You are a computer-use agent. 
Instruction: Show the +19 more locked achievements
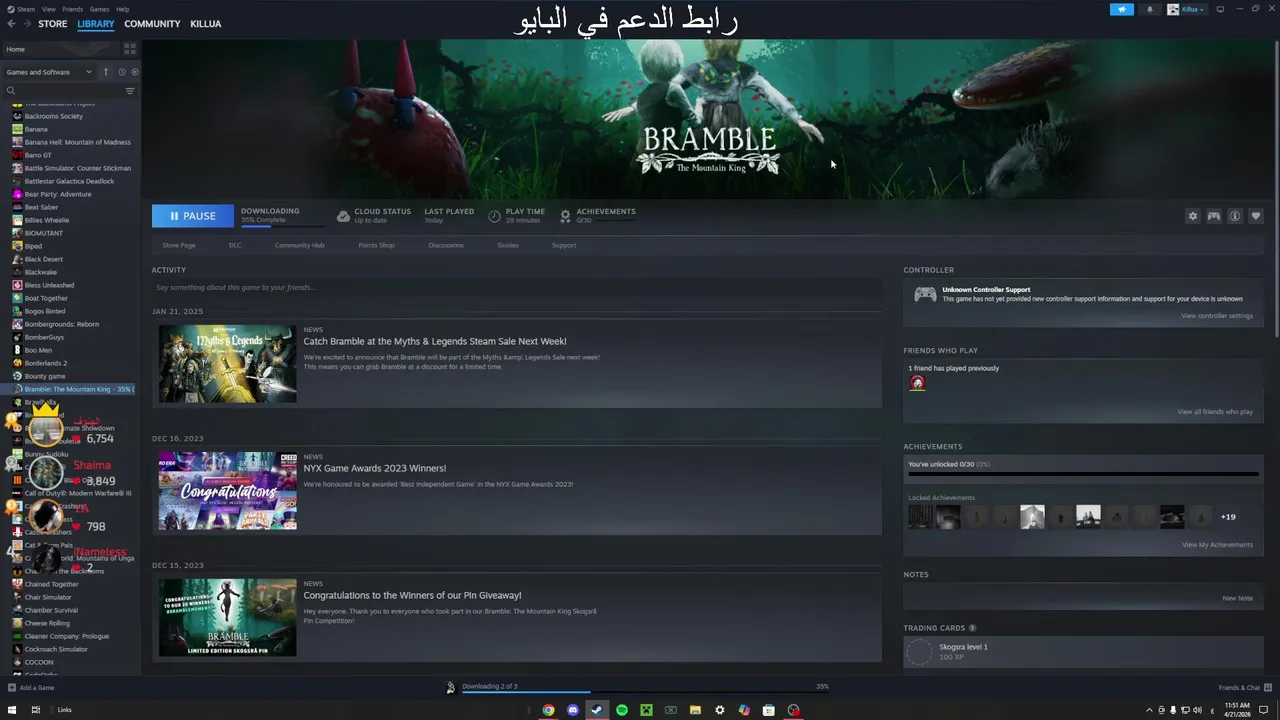pos(1228,517)
